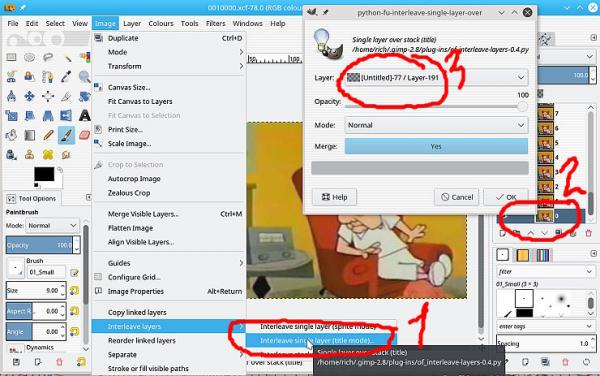Toggle the Aspect Ratio link chain icon
600x376 pixels.
point(74,311)
